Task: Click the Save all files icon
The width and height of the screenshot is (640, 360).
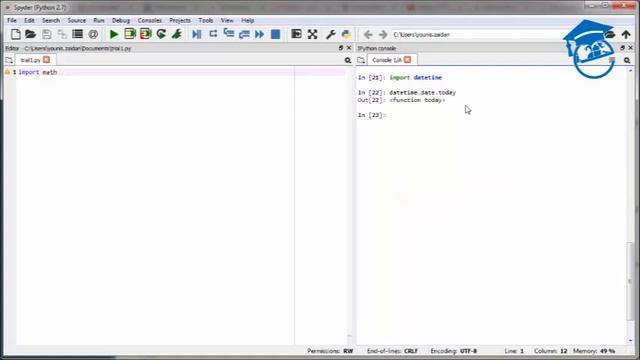Action: 62,34
